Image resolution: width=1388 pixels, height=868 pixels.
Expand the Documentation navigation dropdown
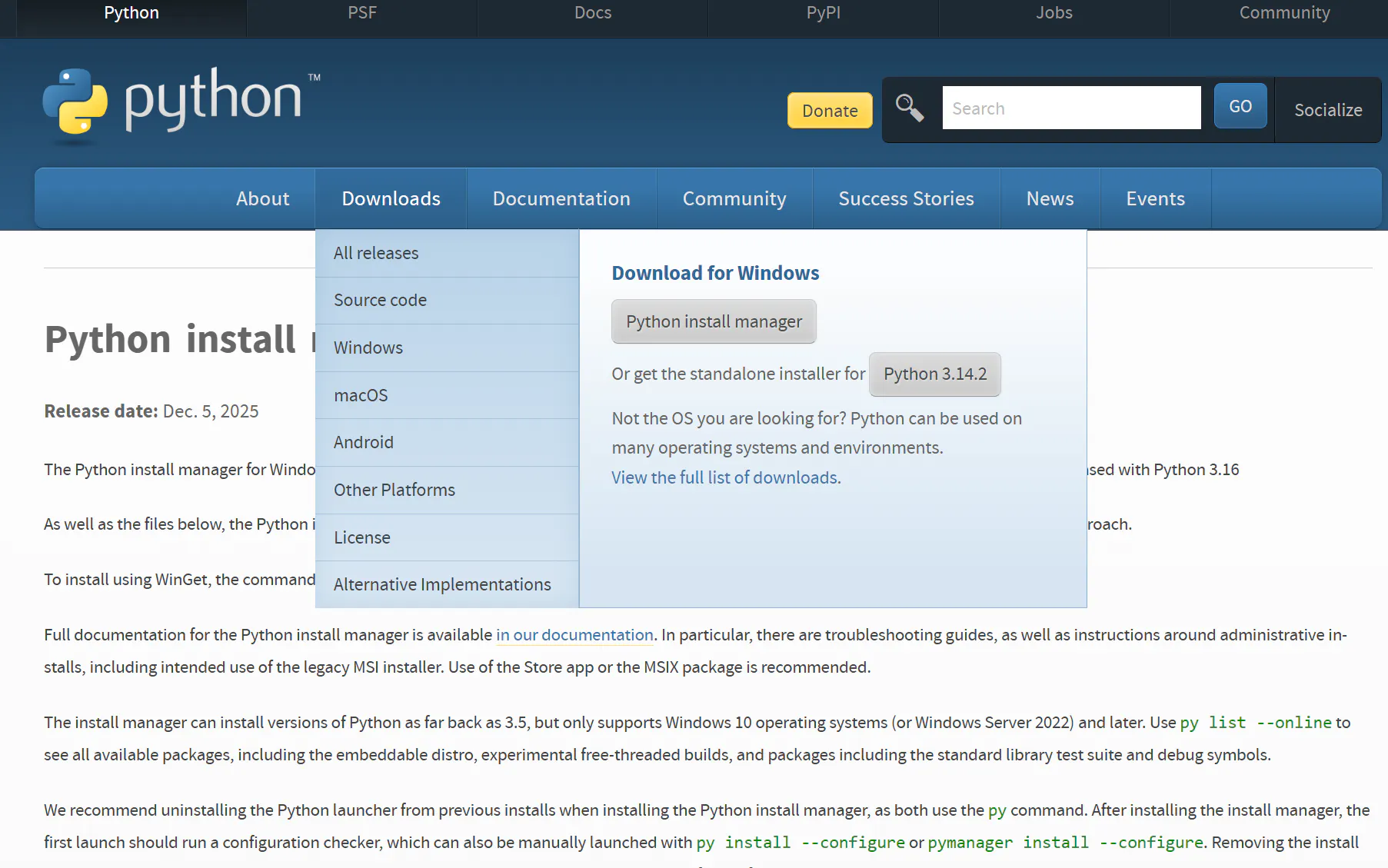click(561, 198)
